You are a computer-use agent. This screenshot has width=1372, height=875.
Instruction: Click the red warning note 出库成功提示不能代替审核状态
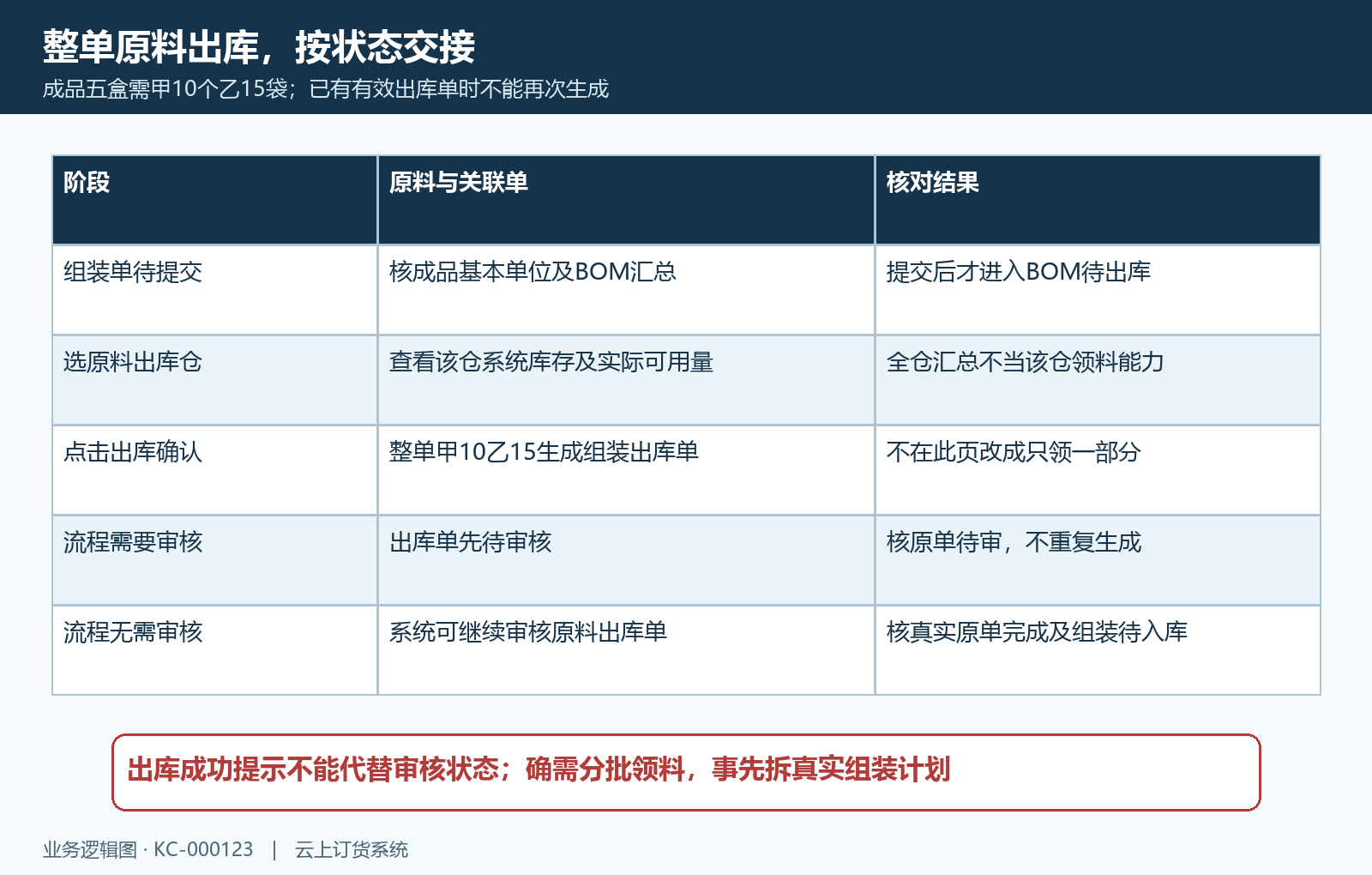[x=686, y=772]
